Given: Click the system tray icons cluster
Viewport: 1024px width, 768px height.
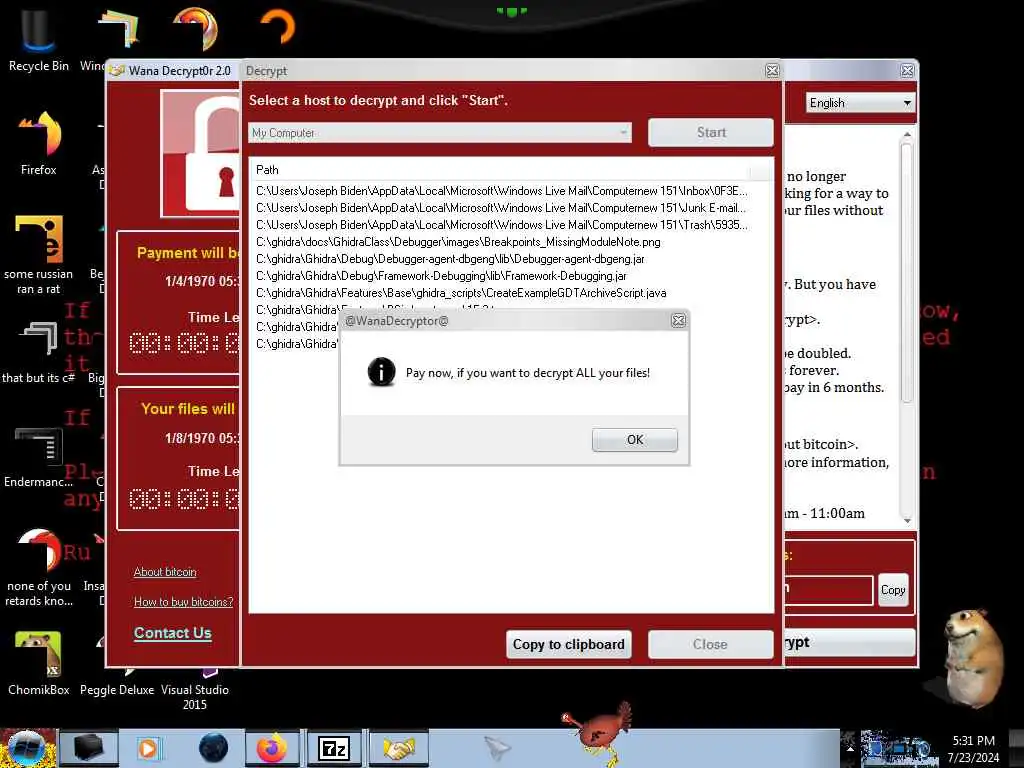Looking at the screenshot, I should point(897,748).
